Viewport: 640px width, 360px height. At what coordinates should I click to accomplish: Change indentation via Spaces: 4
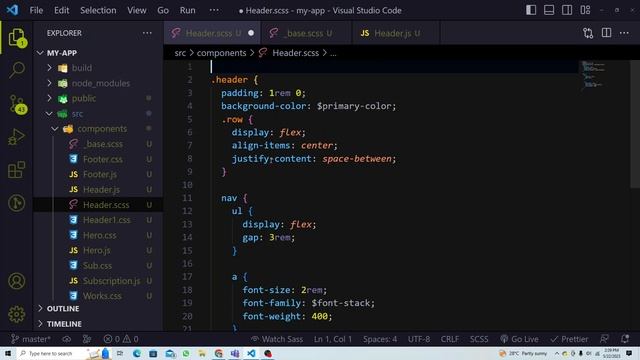click(380, 339)
